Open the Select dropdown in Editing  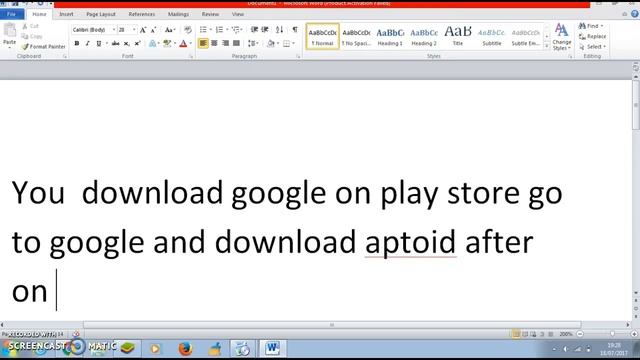click(x=592, y=47)
